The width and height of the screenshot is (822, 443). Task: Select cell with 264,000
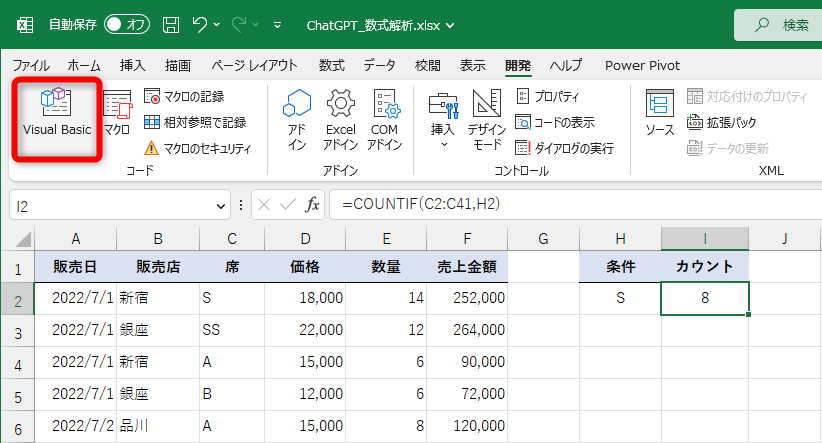(x=467, y=330)
